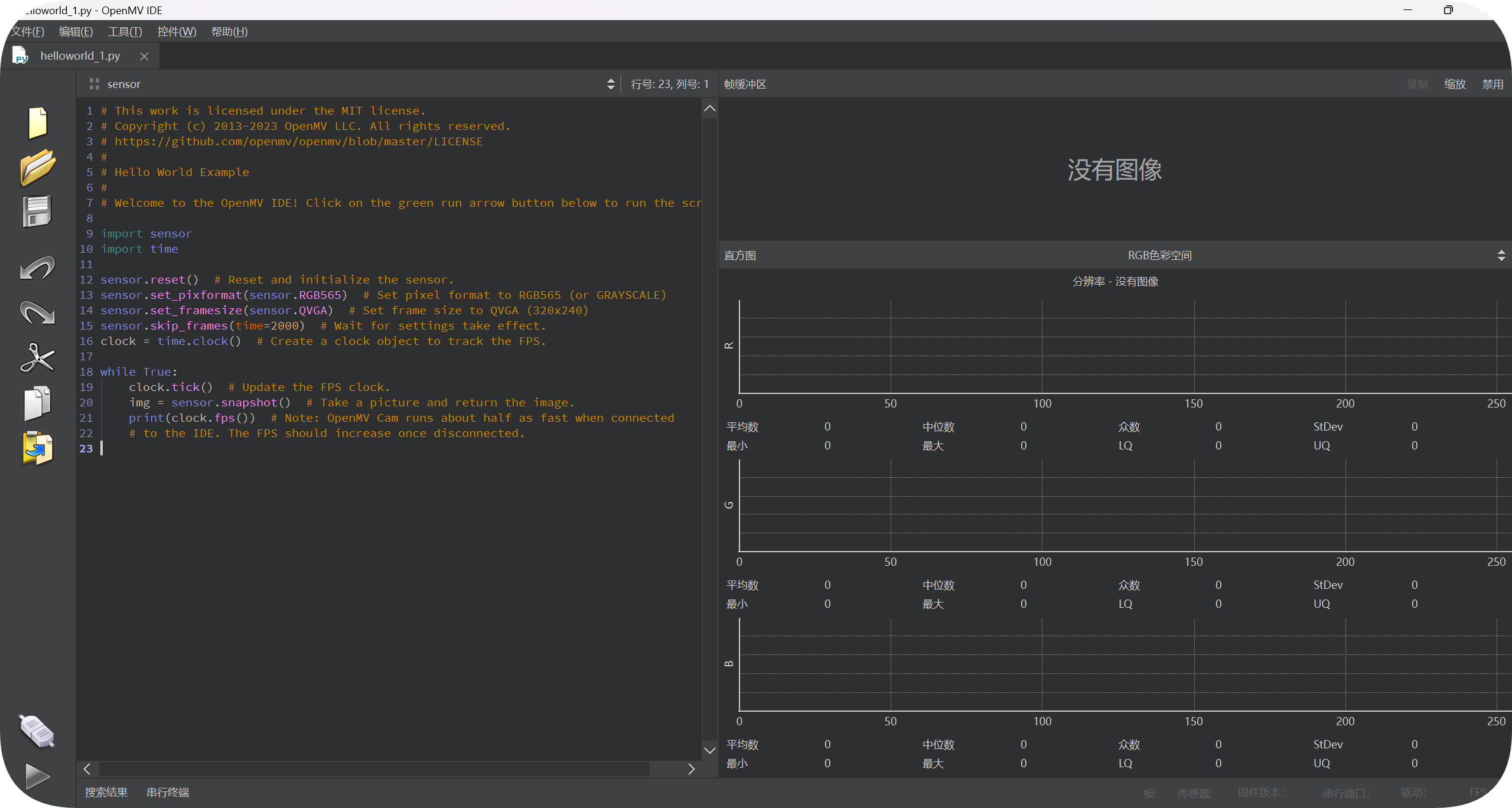Click the 直方图 histogram title

coord(739,255)
